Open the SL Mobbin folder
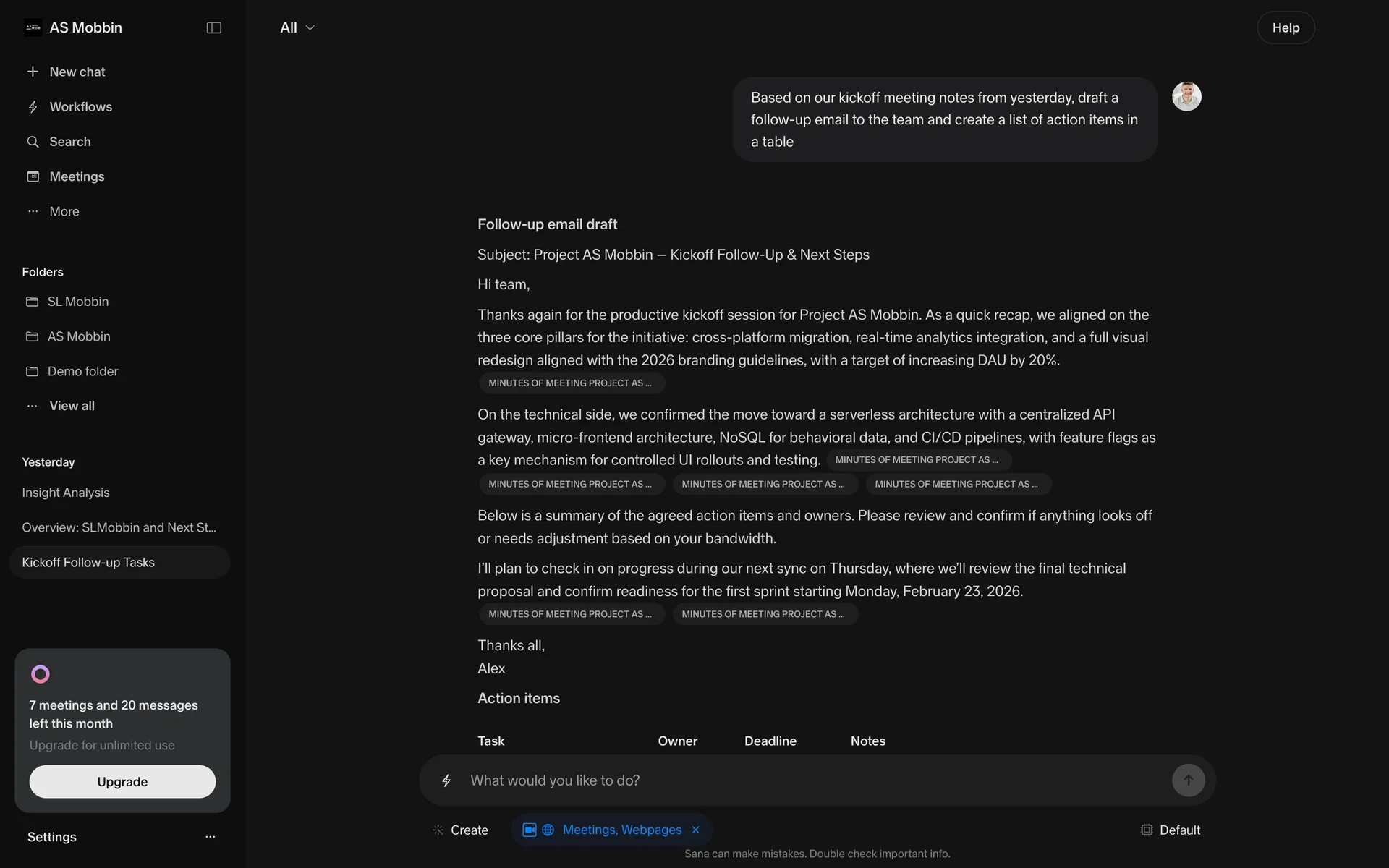The image size is (1389, 868). tap(77, 302)
